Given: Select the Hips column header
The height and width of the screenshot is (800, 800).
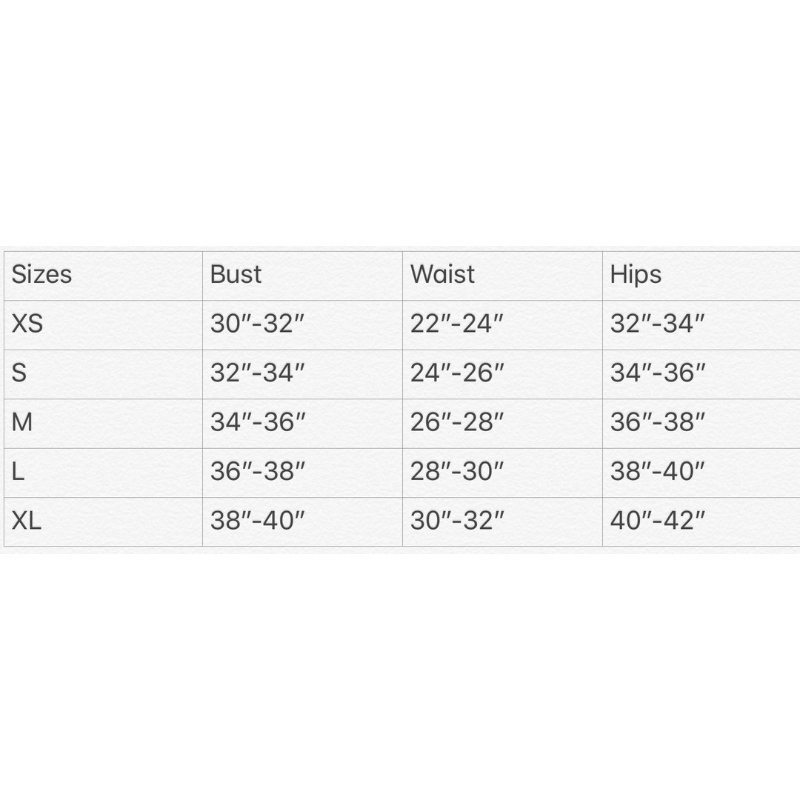Looking at the screenshot, I should point(636,275).
